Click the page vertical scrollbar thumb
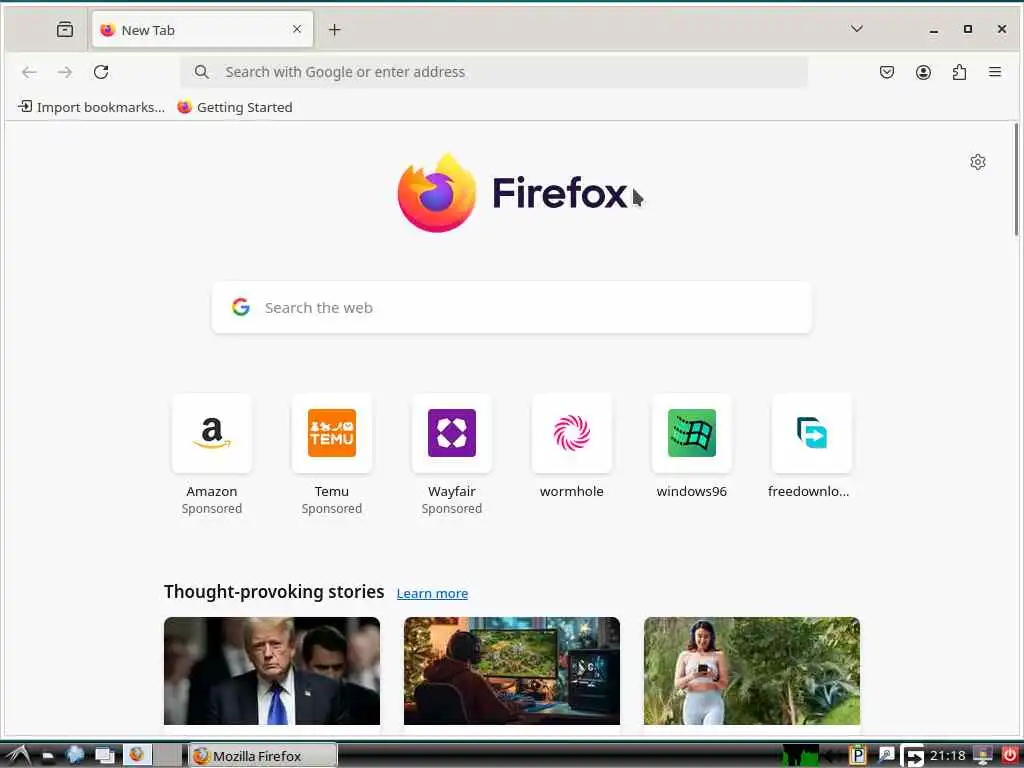 click(1016, 180)
